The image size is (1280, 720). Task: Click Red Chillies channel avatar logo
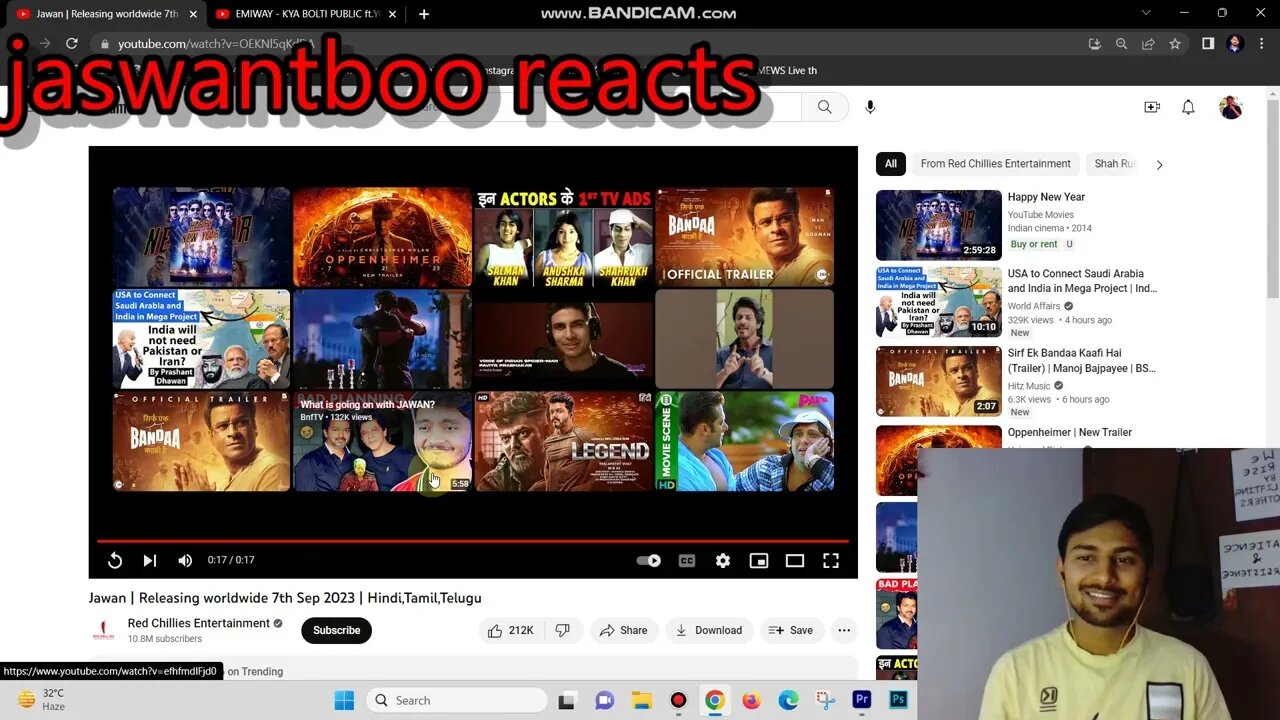tap(104, 630)
